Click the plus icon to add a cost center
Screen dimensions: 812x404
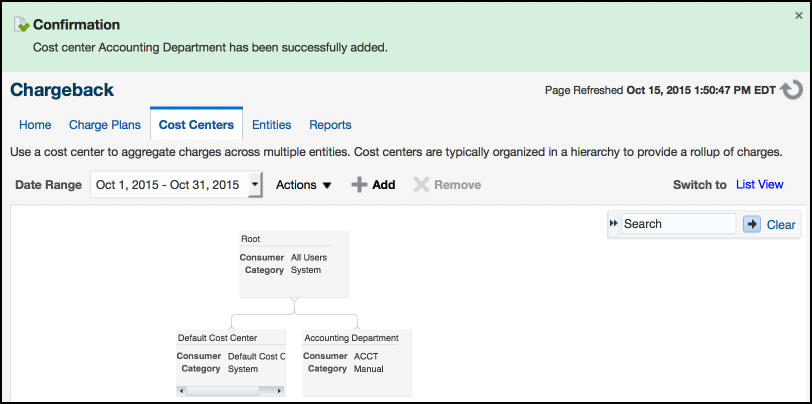coord(359,185)
